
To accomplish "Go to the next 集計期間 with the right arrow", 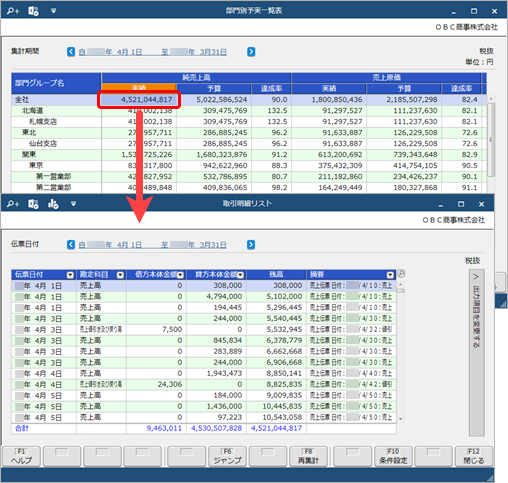I will tap(251, 52).
